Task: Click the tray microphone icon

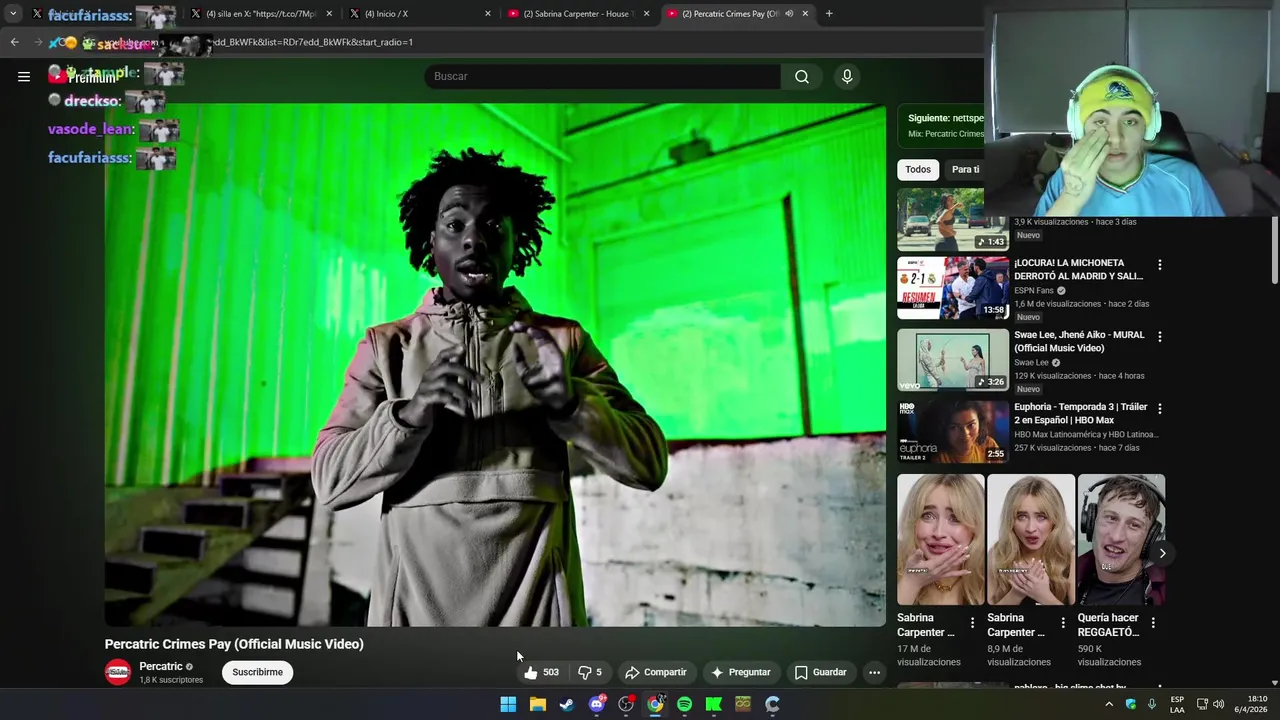Action: pos(1152,704)
